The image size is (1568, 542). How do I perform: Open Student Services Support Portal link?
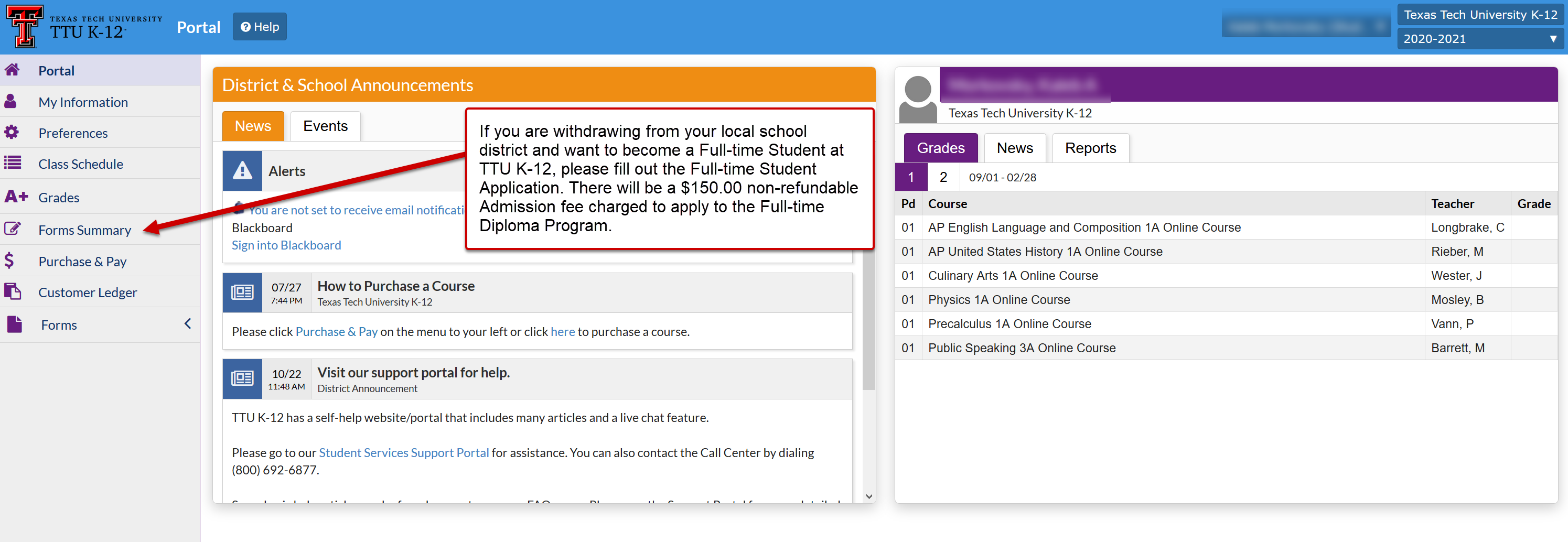(x=404, y=452)
